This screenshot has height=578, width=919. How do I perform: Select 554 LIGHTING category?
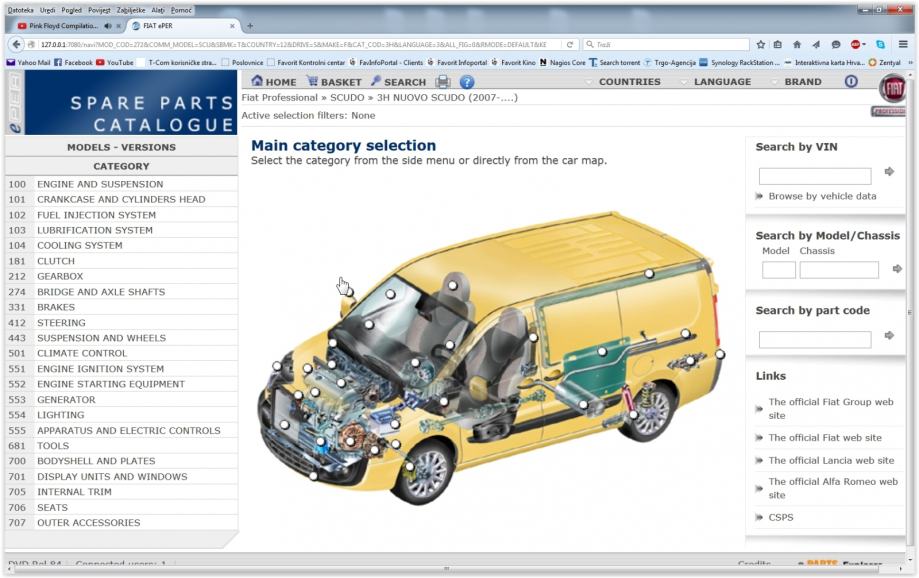coord(121,415)
